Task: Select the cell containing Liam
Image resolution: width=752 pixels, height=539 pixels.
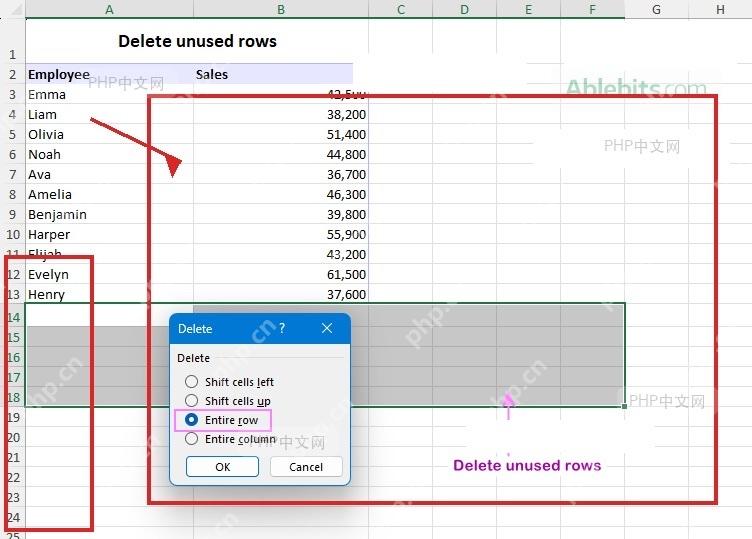Action: [x=109, y=115]
